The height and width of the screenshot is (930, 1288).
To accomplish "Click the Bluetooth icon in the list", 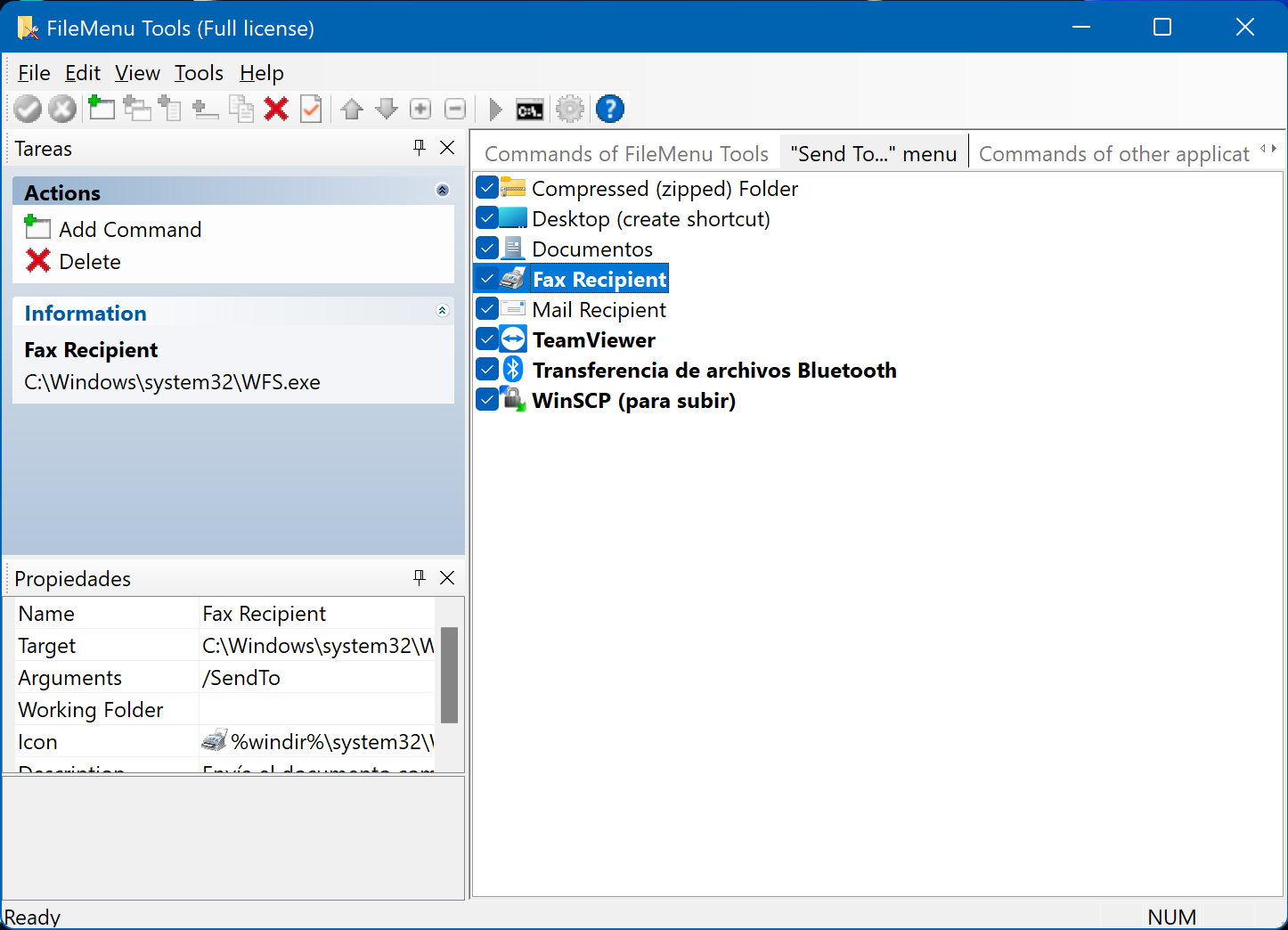I will (x=513, y=370).
